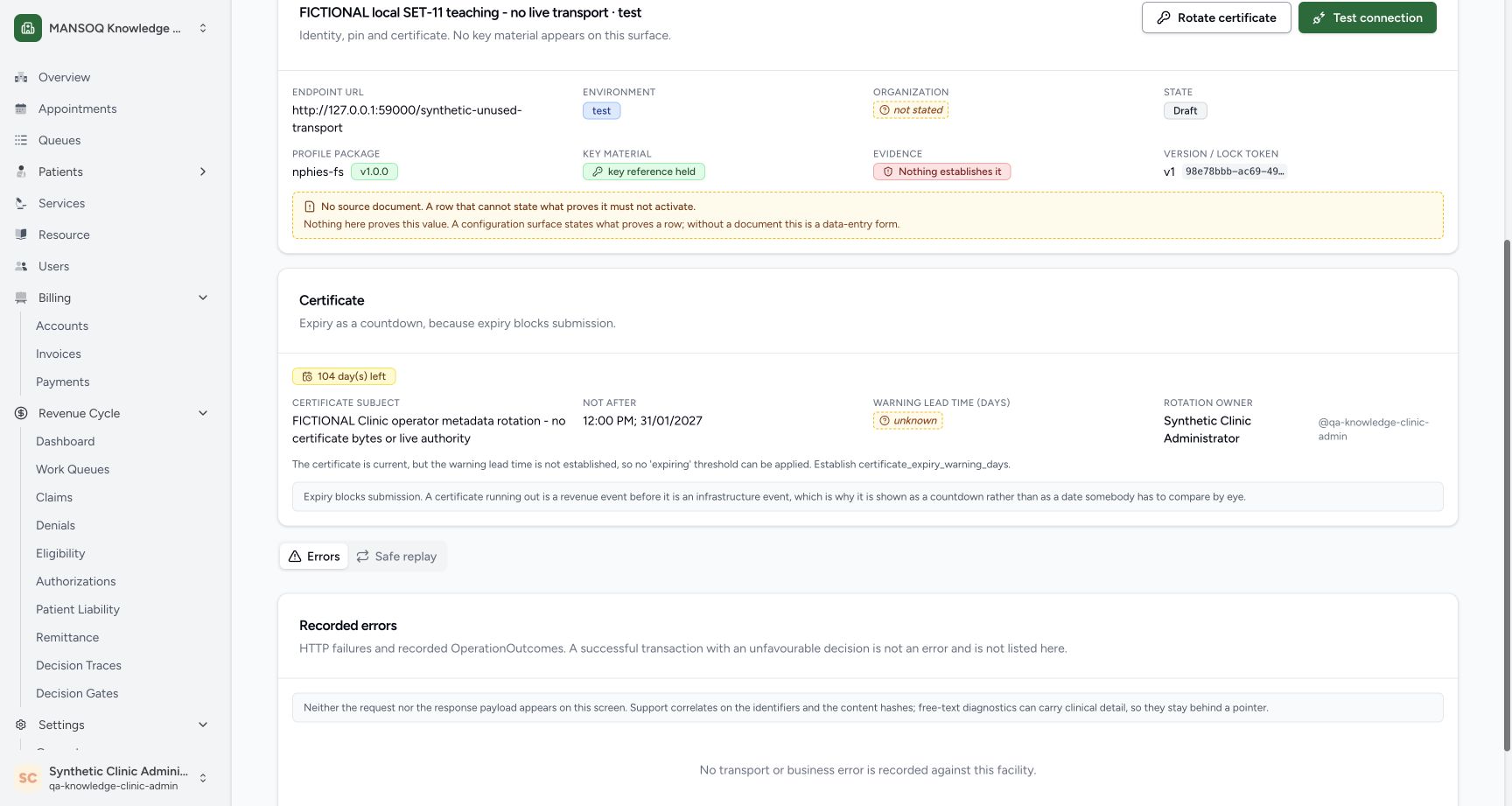
Task: Click the Services icon in sidebar
Action: tap(21, 203)
